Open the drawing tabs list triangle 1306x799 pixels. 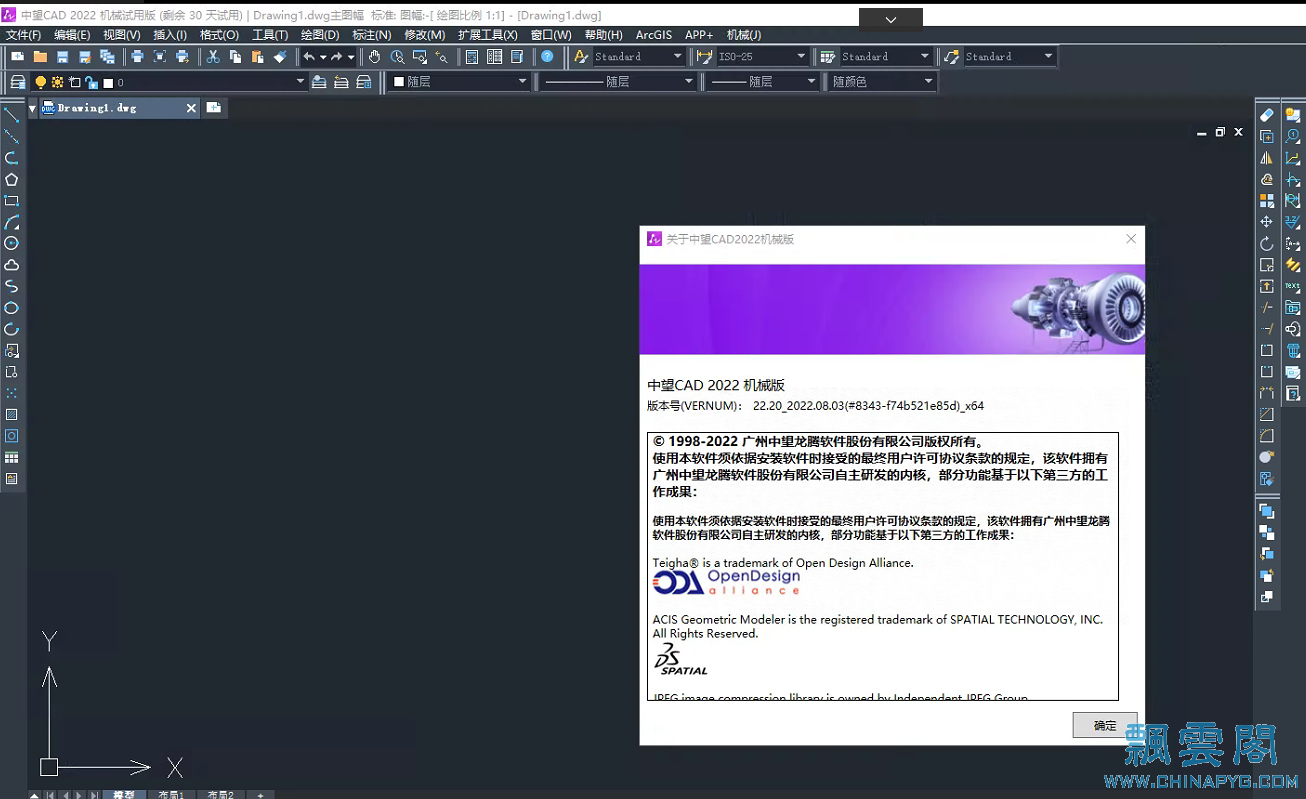pos(33,108)
